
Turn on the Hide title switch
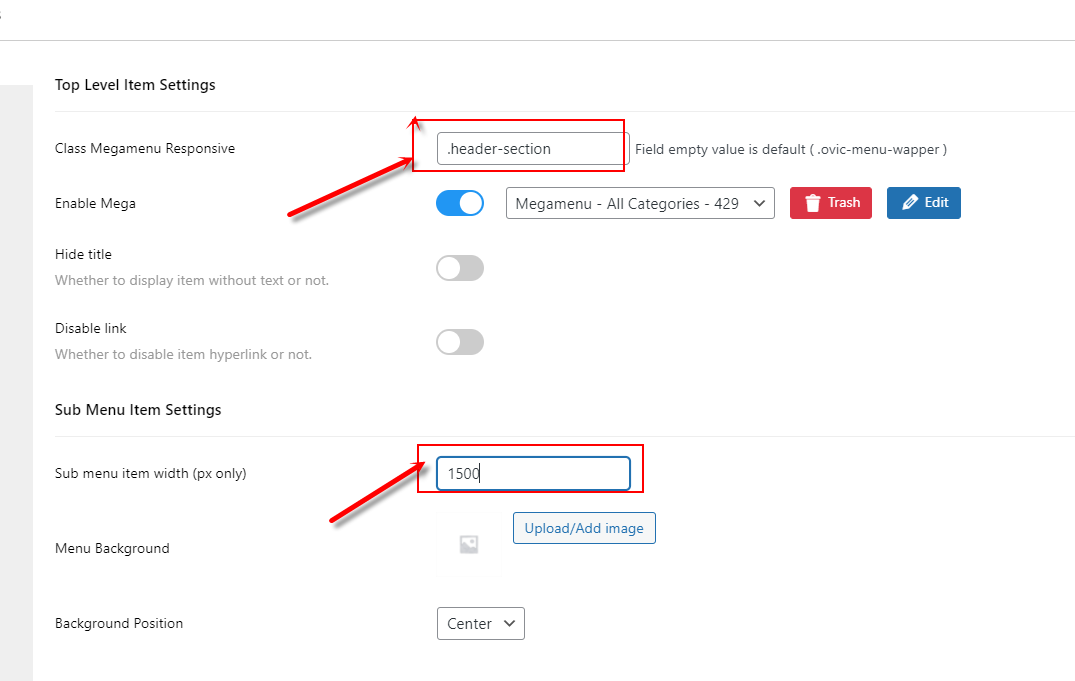460,268
